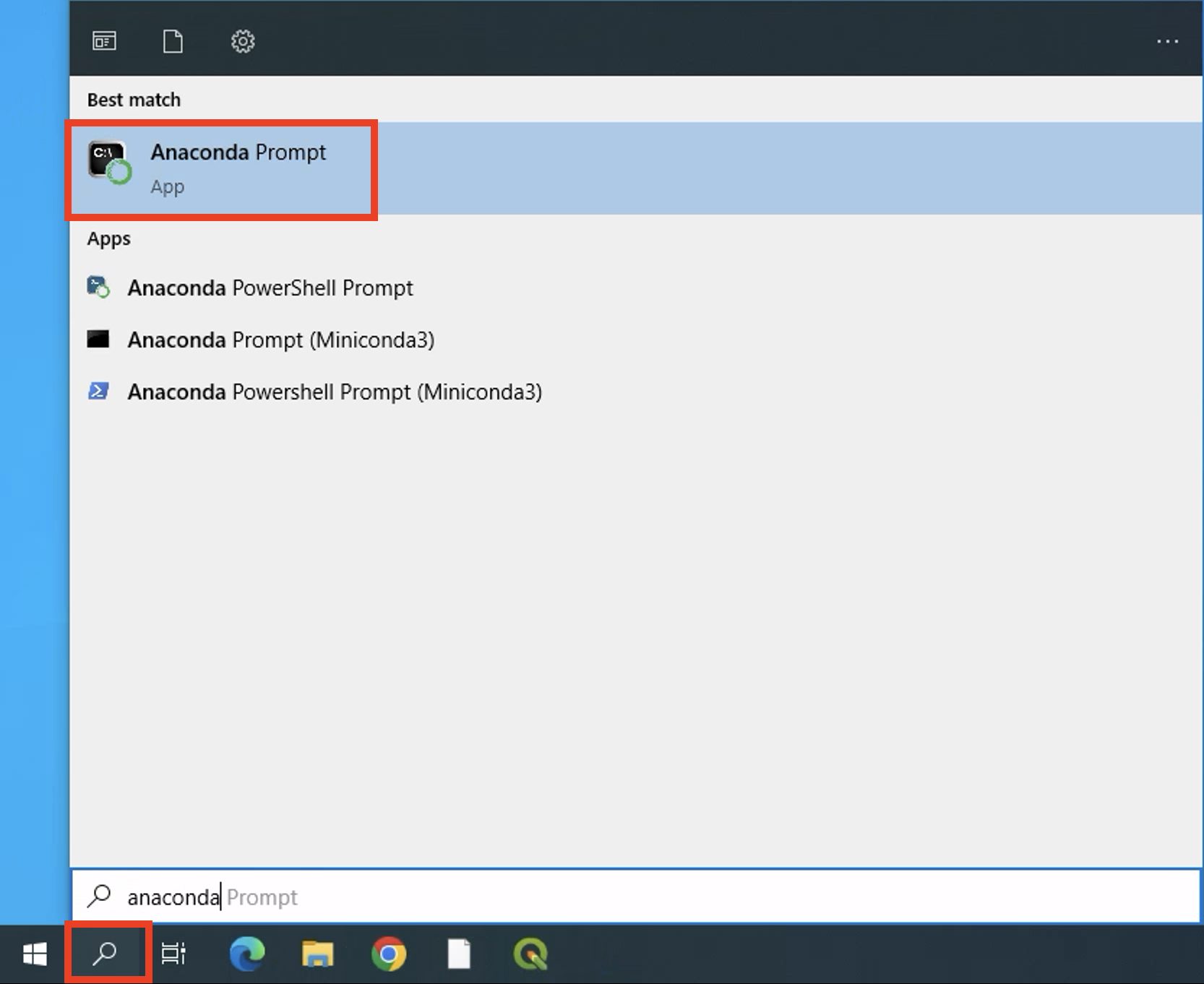
Task: Click the Start button
Action: point(33,954)
